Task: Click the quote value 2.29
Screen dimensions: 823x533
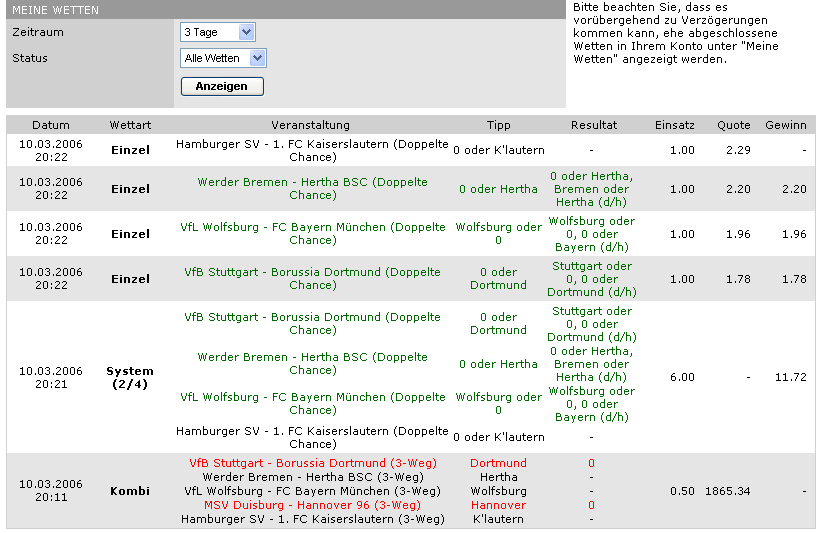Action: coord(738,150)
